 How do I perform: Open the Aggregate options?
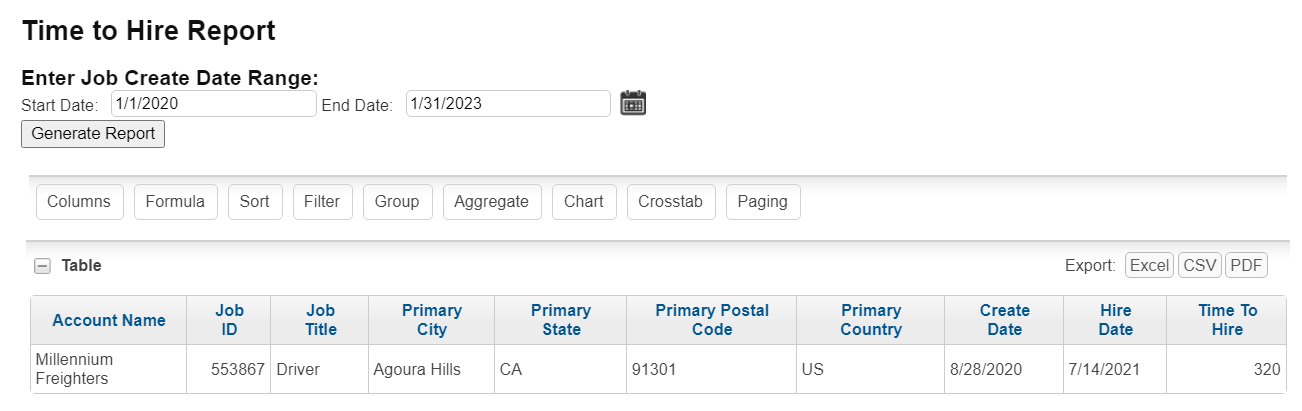click(491, 202)
